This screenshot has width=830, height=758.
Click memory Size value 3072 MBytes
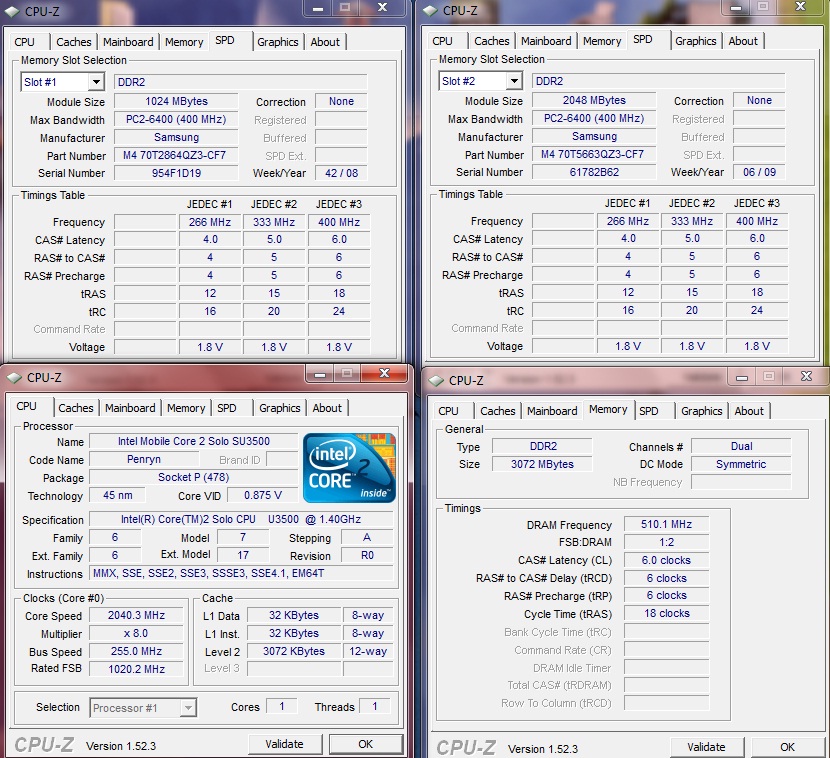click(542, 464)
